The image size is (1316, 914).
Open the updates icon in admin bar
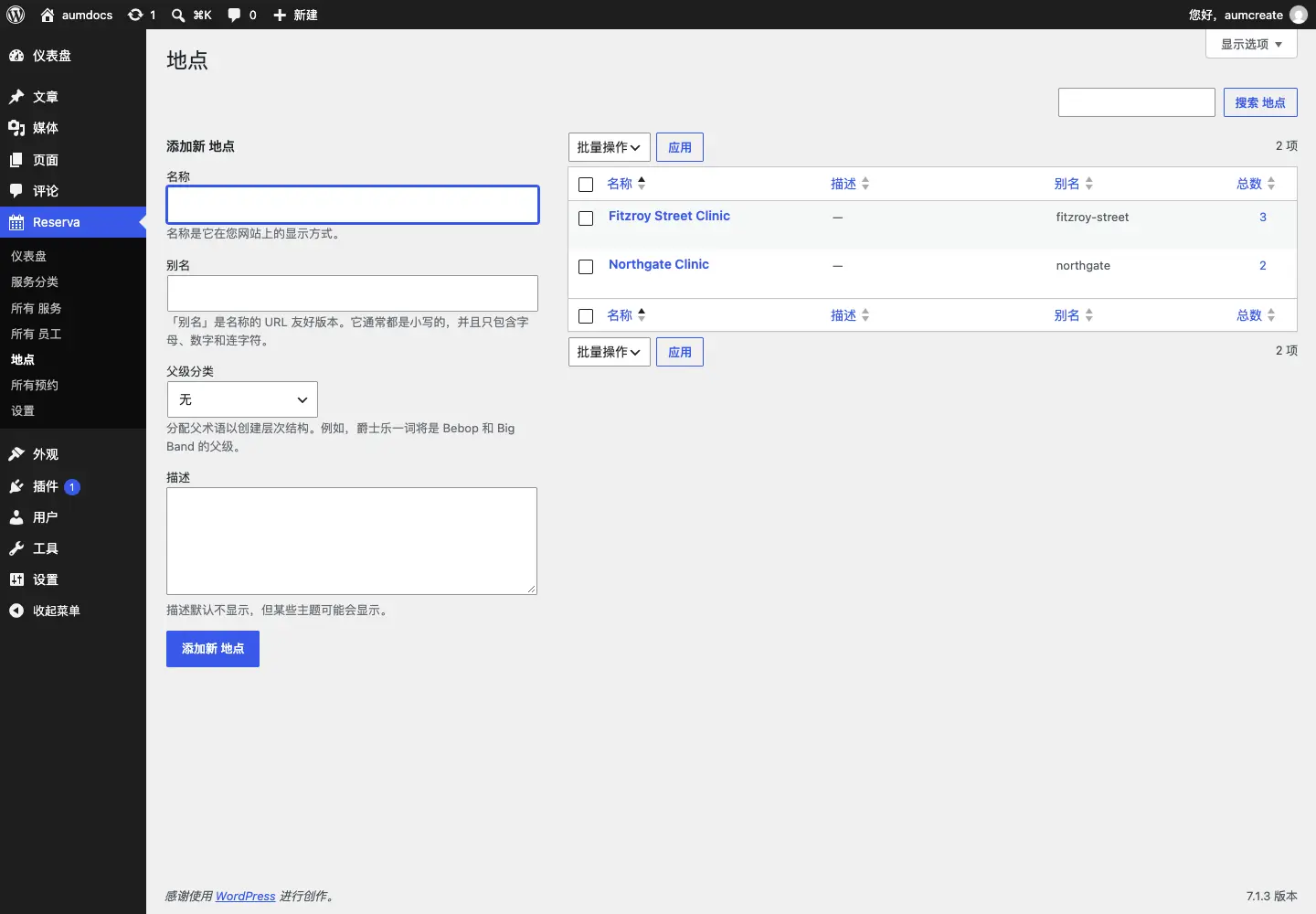[135, 15]
